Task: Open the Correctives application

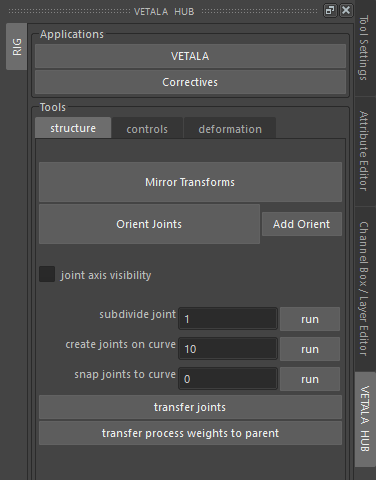Action: point(190,82)
